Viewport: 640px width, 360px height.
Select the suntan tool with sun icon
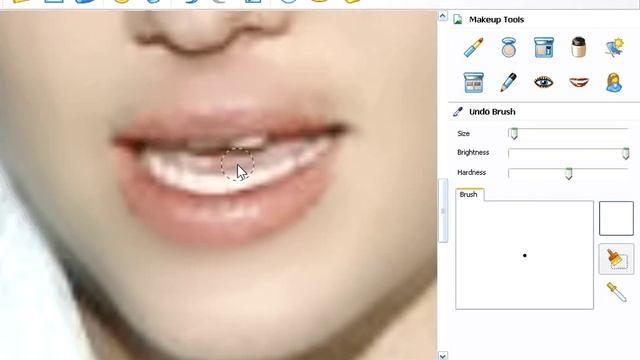(614, 47)
